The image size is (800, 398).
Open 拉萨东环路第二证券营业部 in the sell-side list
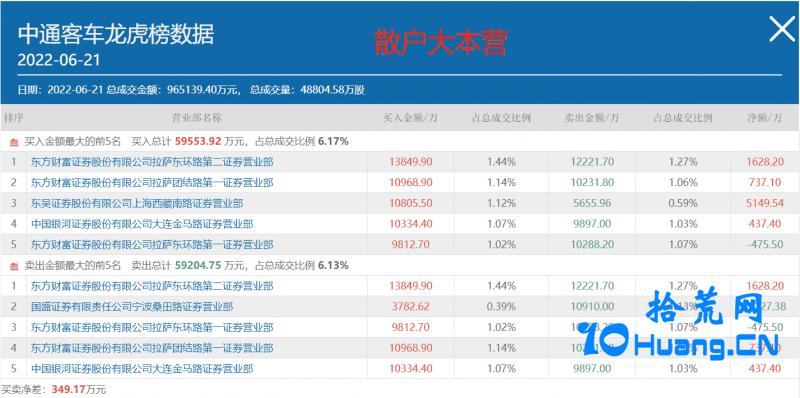(x=152, y=286)
